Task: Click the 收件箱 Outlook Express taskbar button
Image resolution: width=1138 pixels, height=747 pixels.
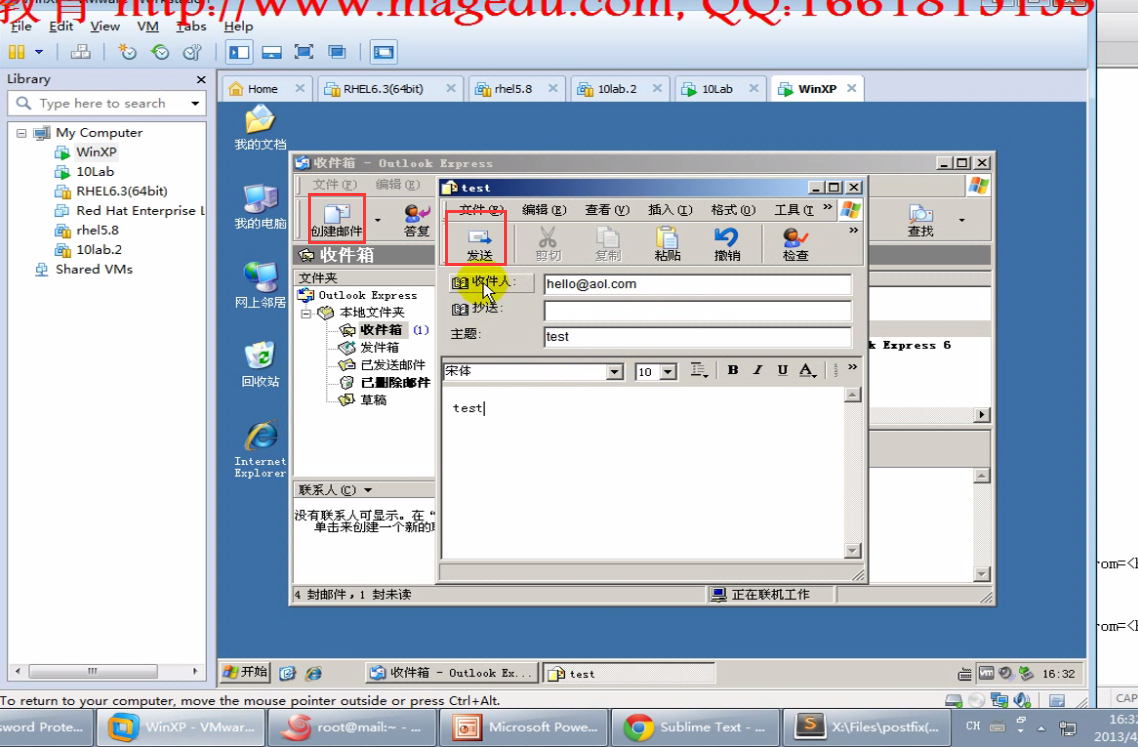Action: (x=452, y=673)
